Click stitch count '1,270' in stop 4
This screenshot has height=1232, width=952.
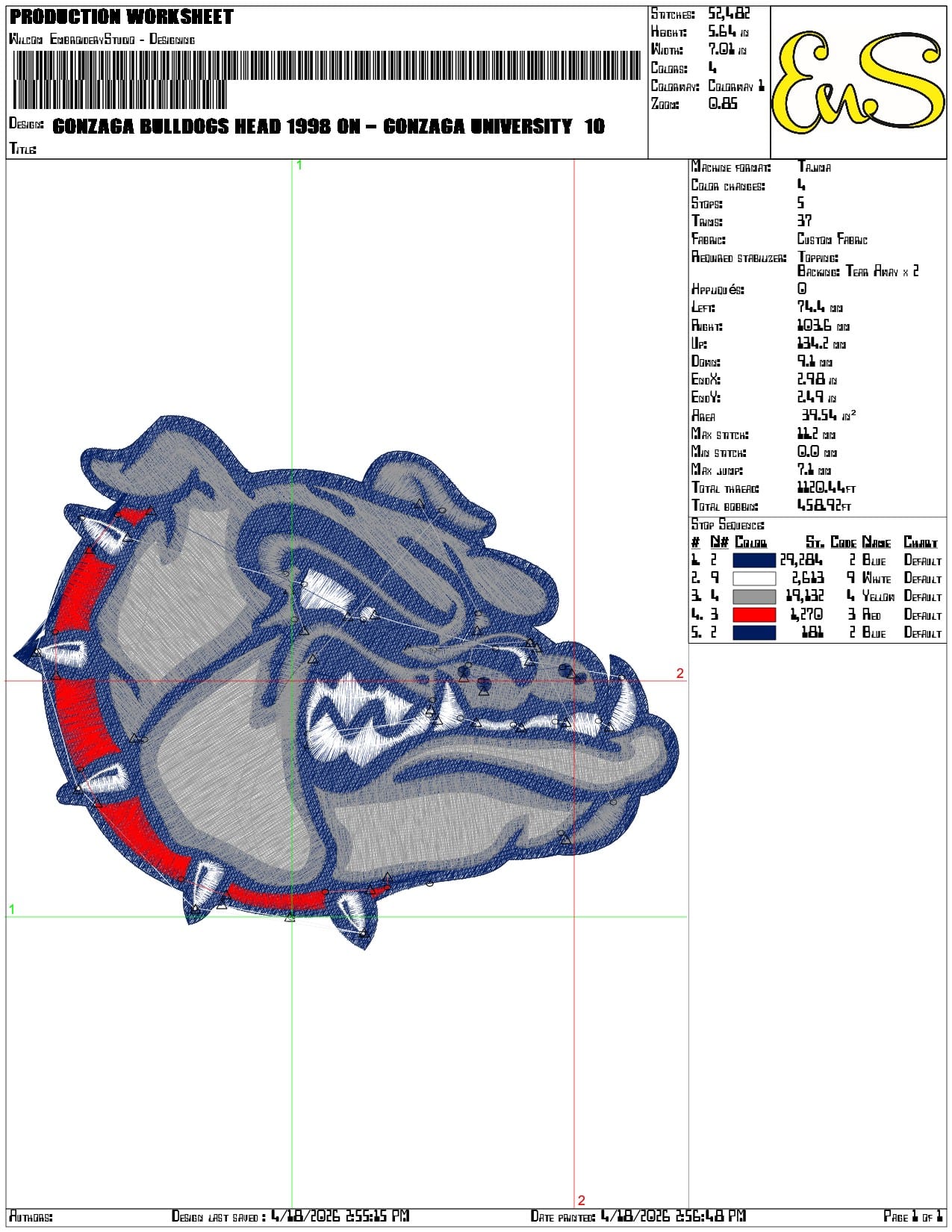pos(807,615)
